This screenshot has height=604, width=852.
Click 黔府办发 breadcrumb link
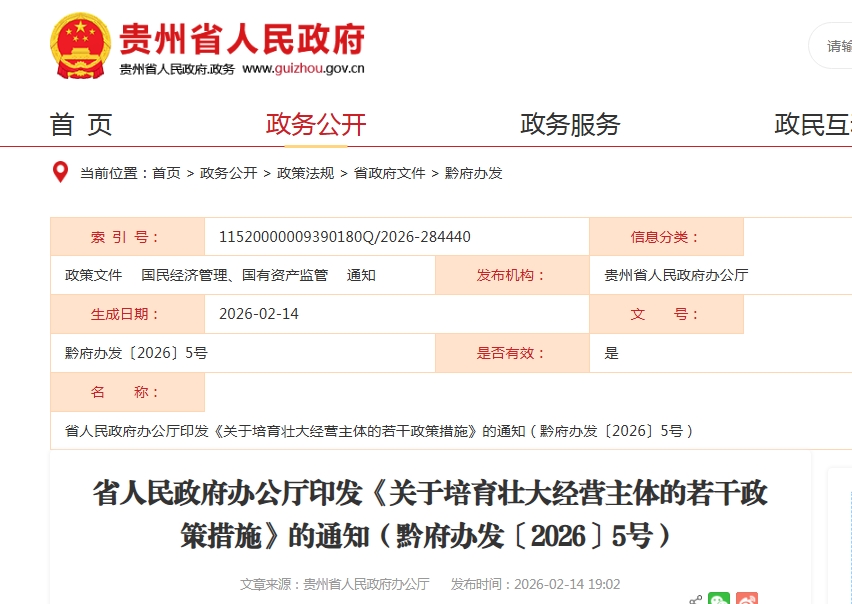click(x=473, y=173)
